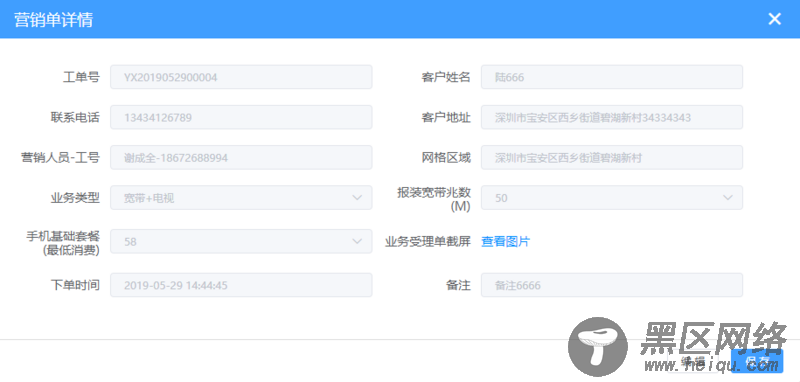
Task: Focus the 客户姓名 field containing 陆666
Action: click(612, 78)
